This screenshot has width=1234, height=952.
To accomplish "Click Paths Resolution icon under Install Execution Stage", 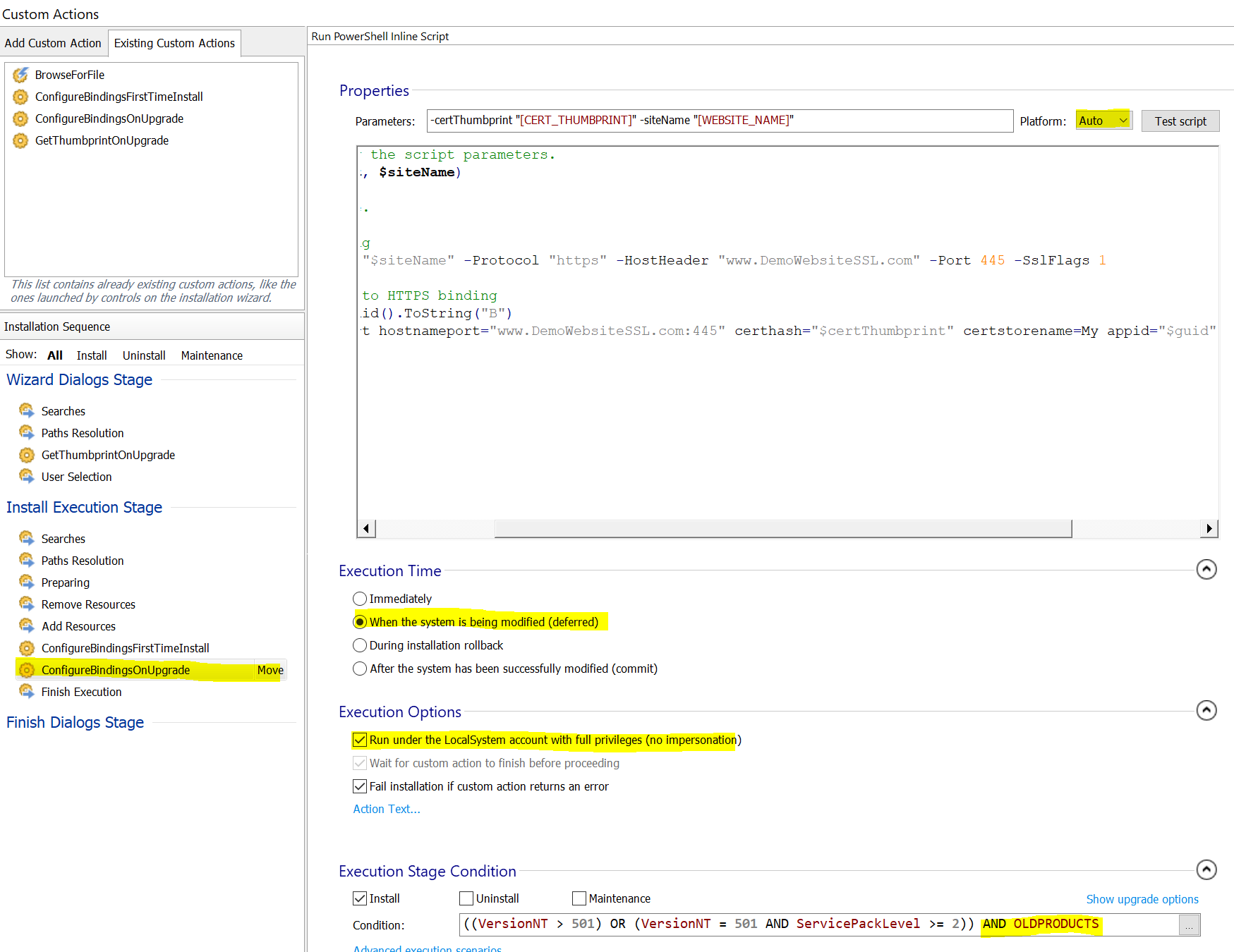I will [27, 560].
